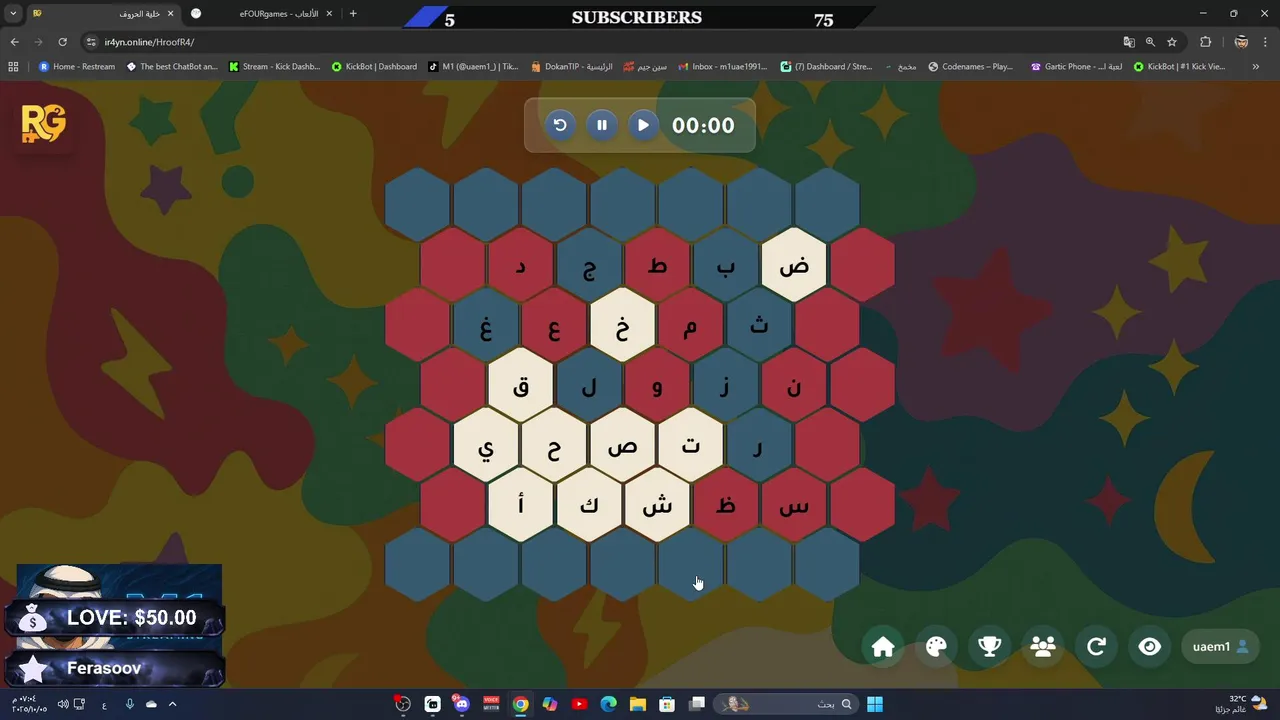Image resolution: width=1280 pixels, height=720 pixels.
Task: Select the hexagon with letter ط
Action: point(657,266)
